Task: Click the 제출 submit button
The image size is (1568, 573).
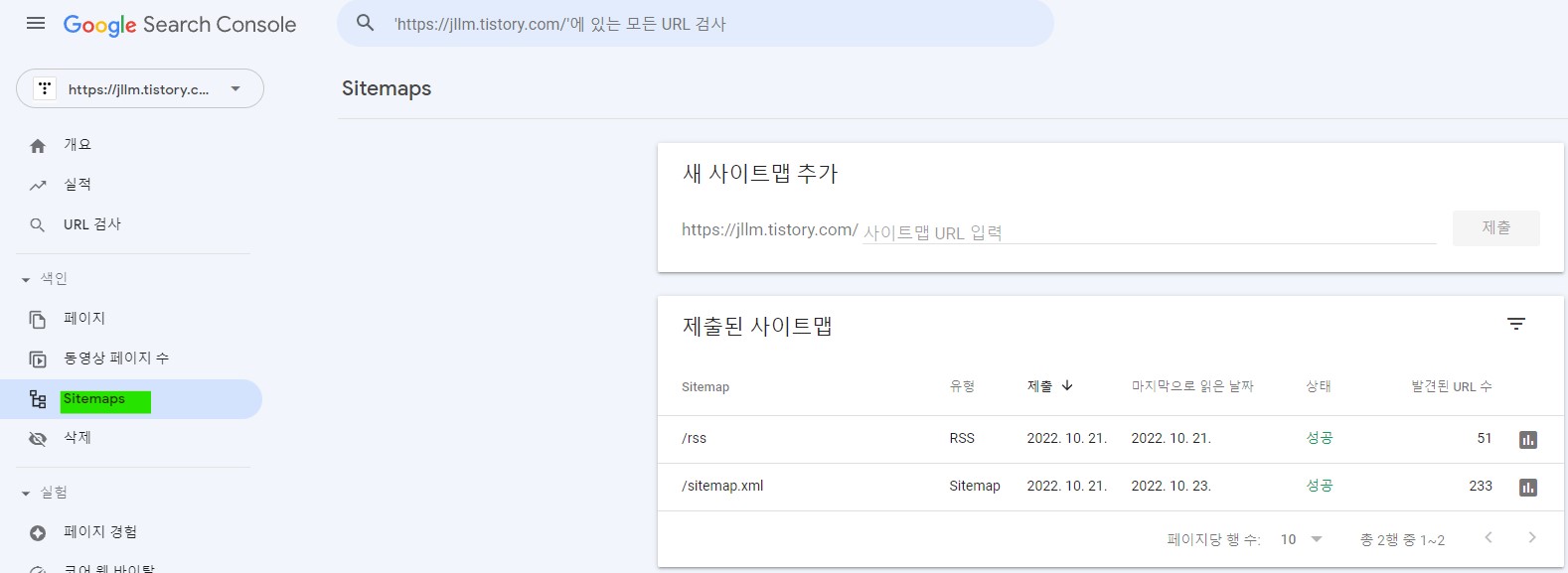Action: coord(1495,228)
